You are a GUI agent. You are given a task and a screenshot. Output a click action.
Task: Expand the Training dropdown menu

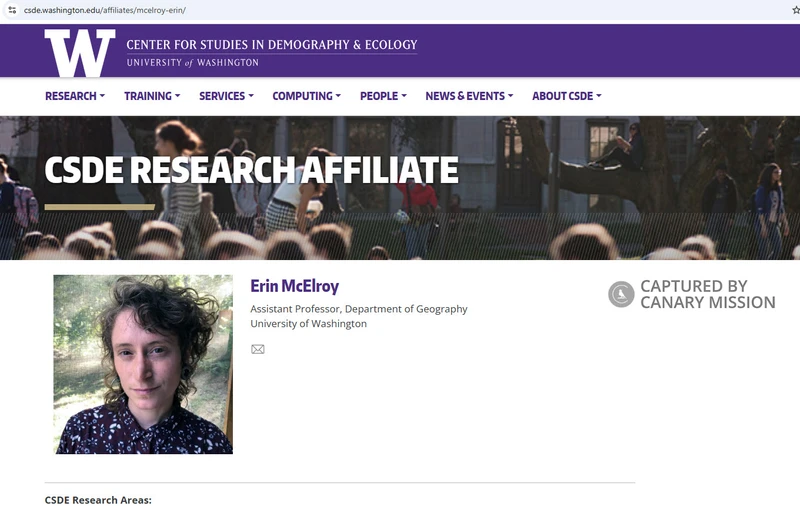(x=152, y=96)
